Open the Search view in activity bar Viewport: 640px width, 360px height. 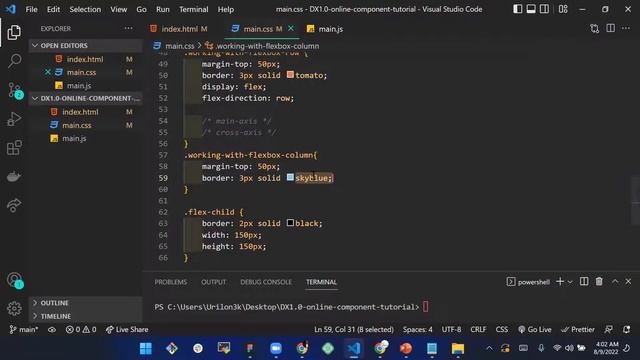(x=14, y=61)
